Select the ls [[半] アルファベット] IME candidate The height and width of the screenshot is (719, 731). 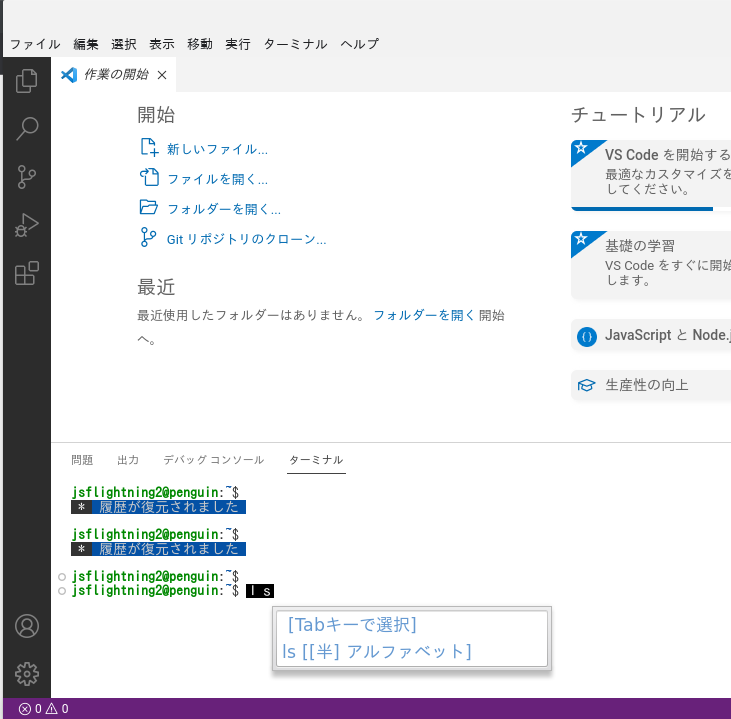pyautogui.click(x=377, y=651)
